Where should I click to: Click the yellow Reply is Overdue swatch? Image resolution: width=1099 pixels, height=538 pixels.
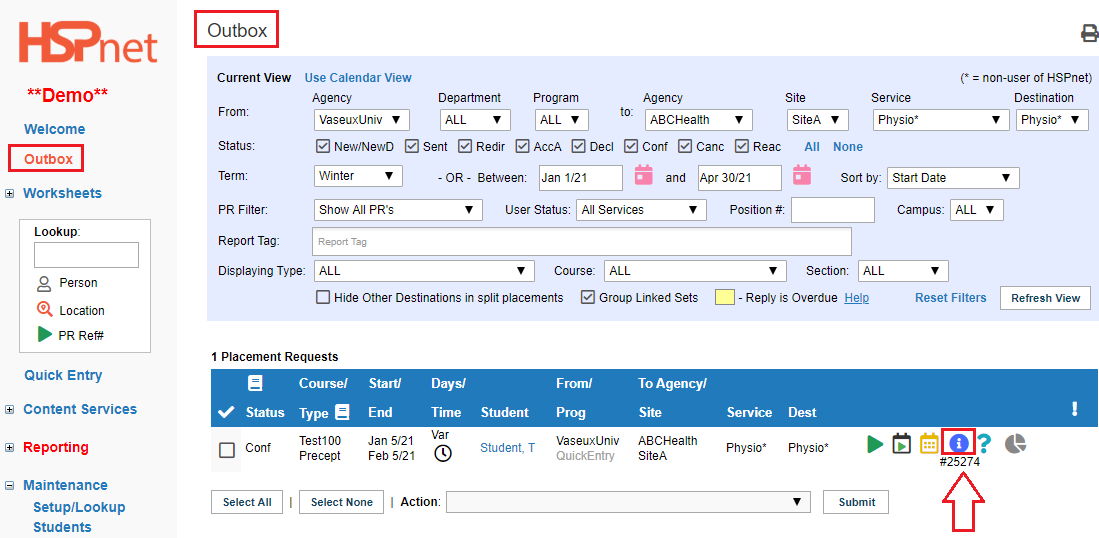(725, 298)
